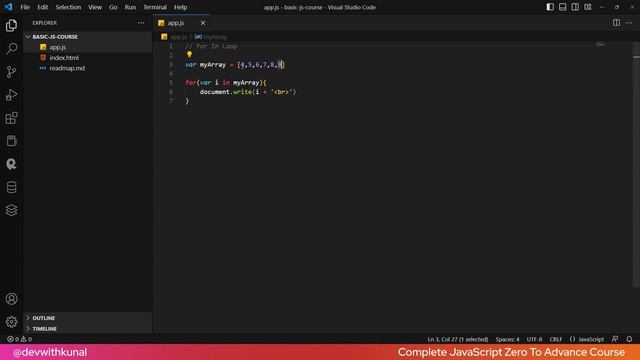Open the Extensions view

click(x=11, y=118)
